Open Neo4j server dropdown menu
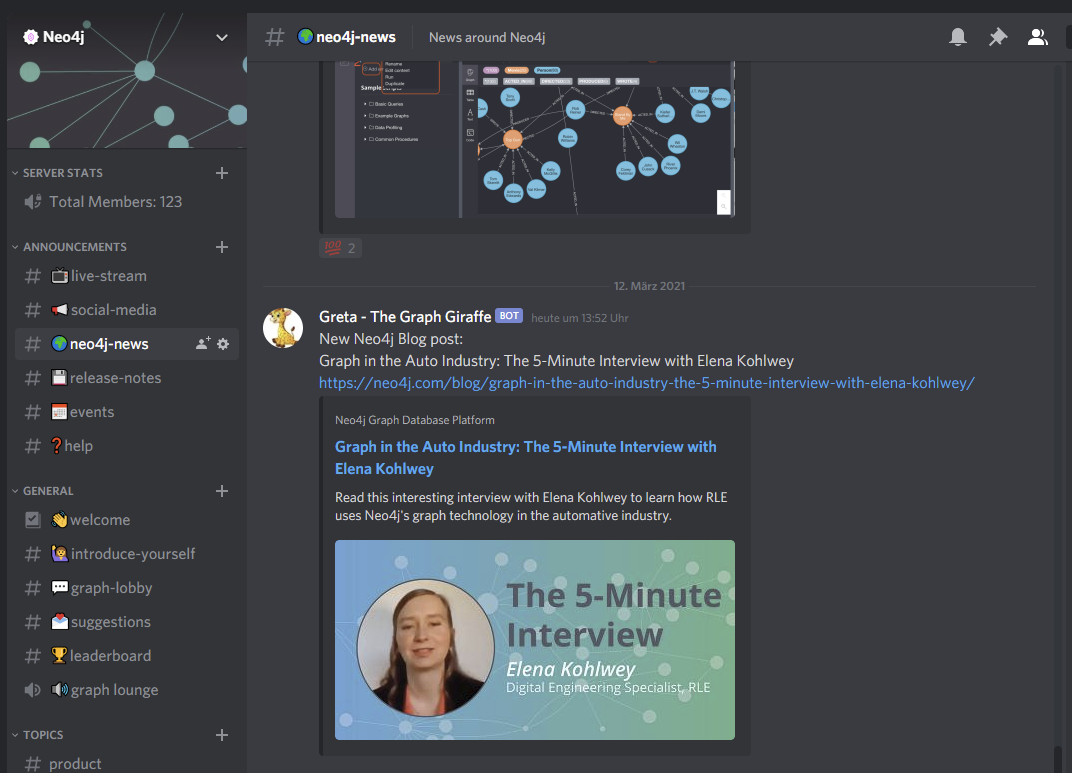This screenshot has height=773, width=1072. (222, 38)
